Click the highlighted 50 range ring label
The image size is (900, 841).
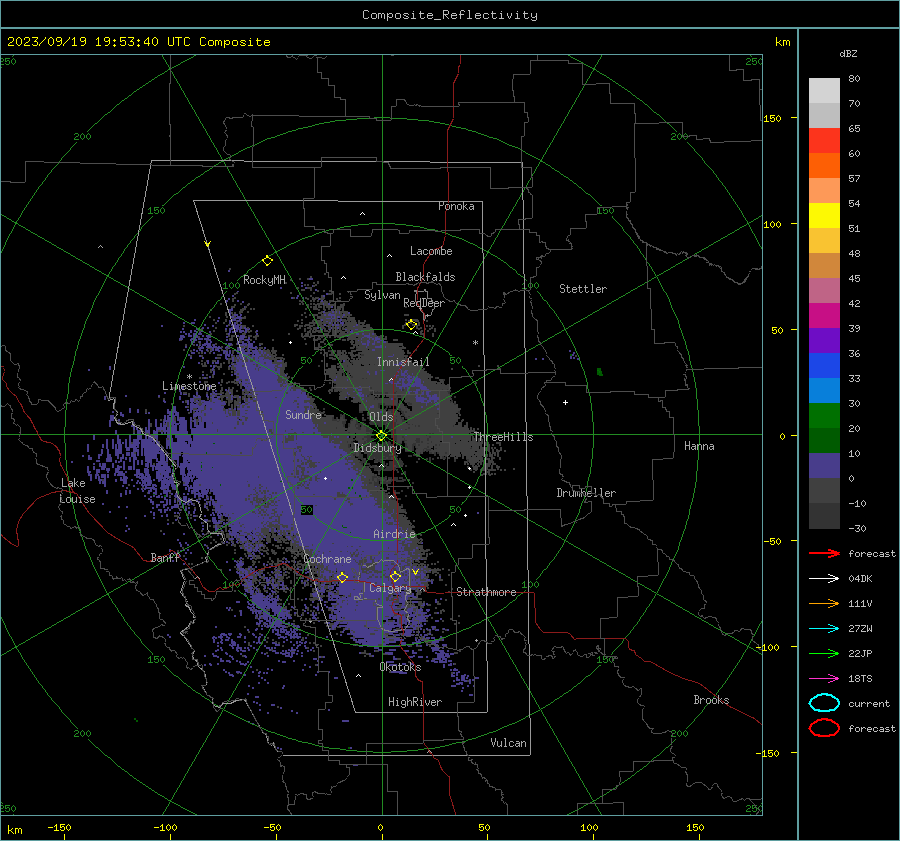point(307,510)
